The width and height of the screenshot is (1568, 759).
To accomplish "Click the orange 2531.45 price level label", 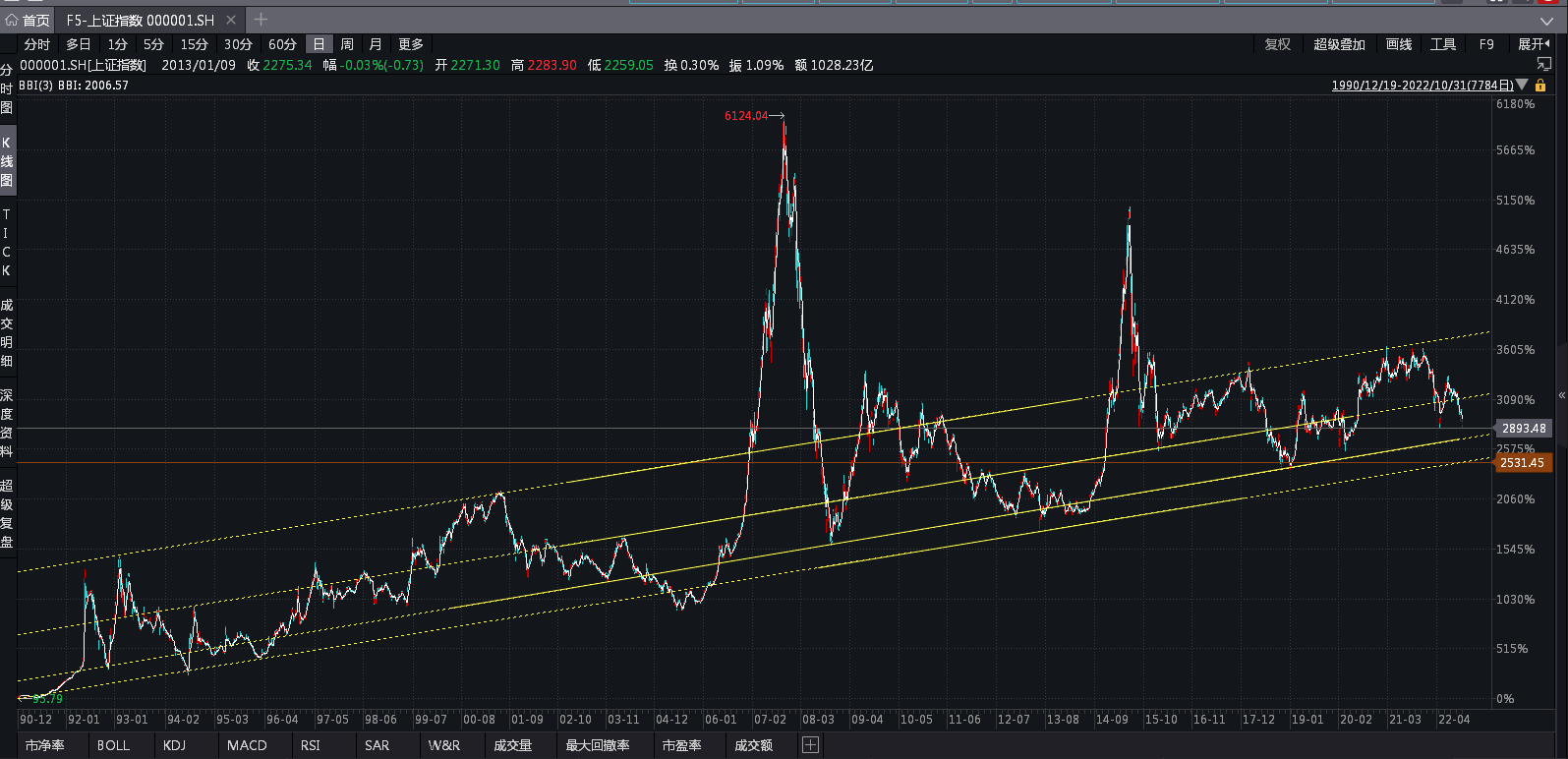I will point(1521,463).
